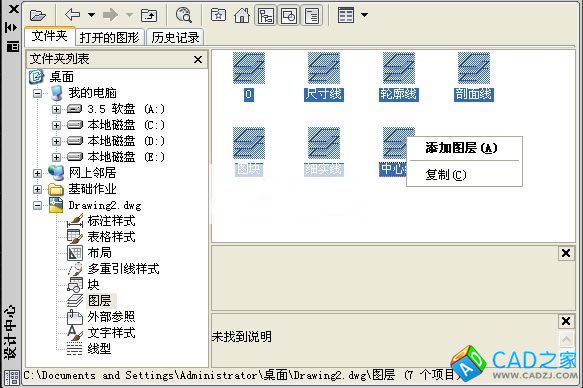Image resolution: width=583 pixels, height=388 pixels.
Task: Select 线型 item in Drawing2.dwg tree
Action: 99,349
